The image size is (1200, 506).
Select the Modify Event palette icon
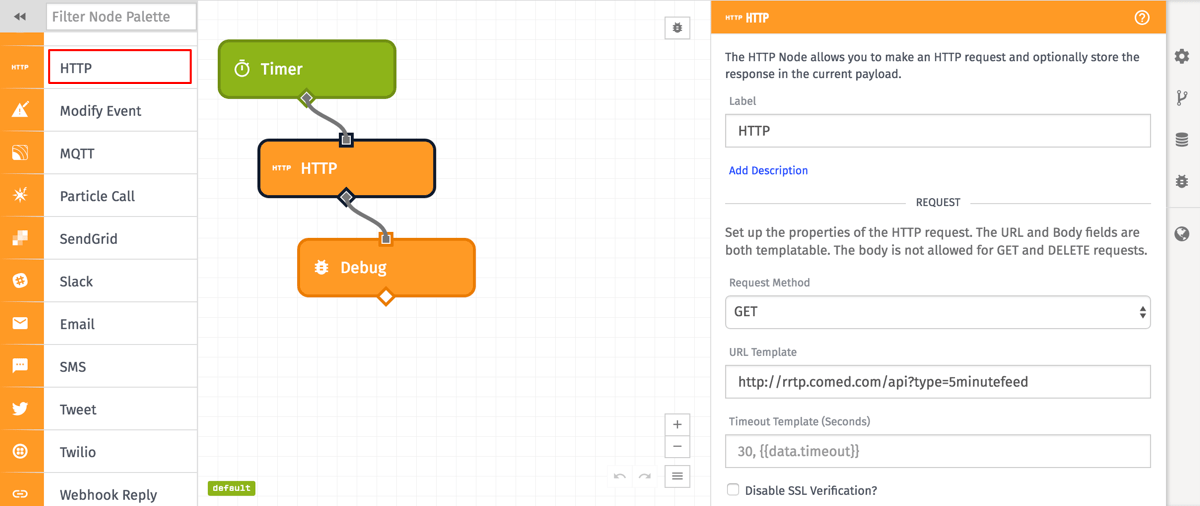pos(21,110)
